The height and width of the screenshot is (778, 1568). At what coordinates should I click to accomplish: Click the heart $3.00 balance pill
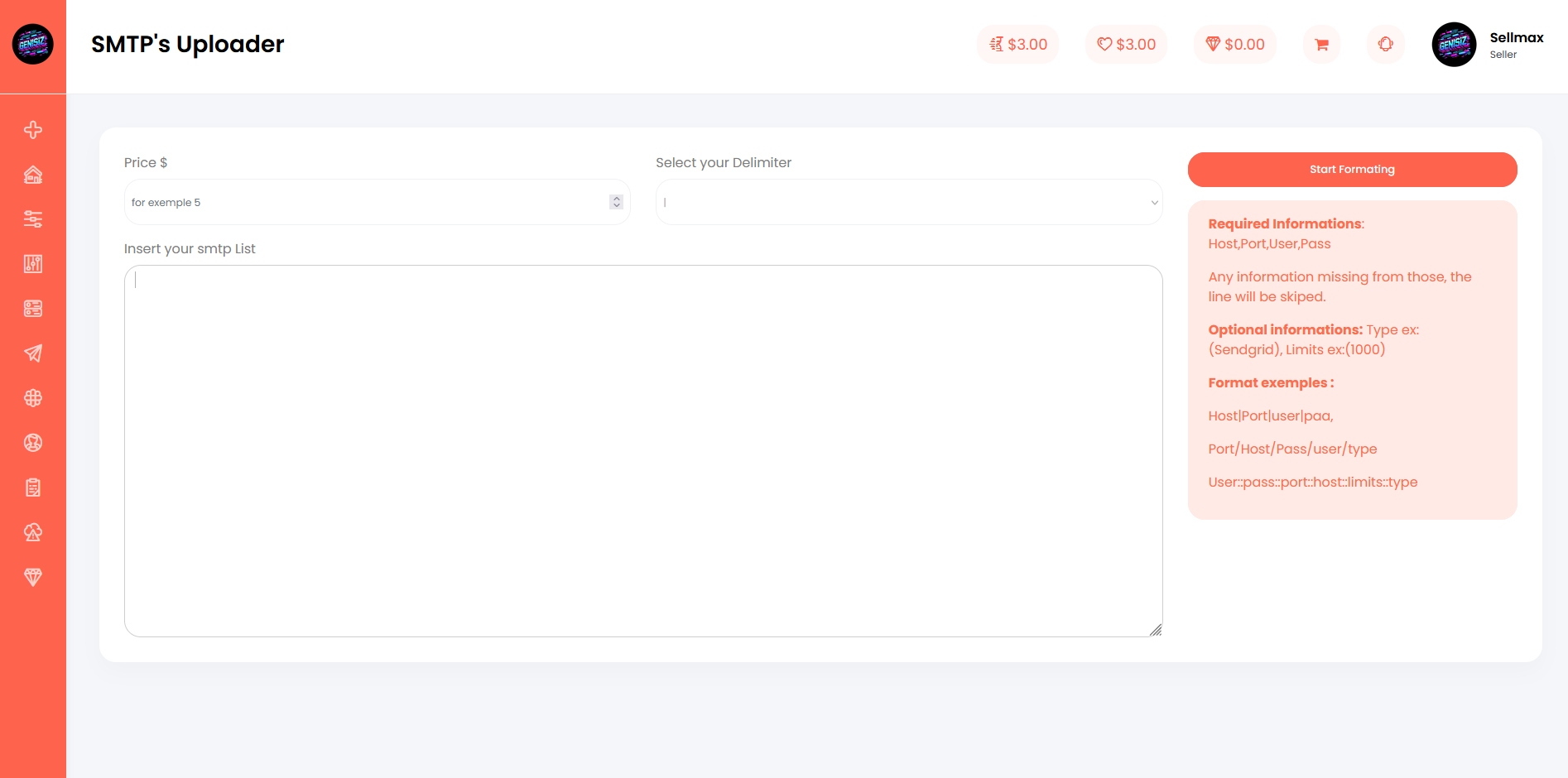coord(1126,45)
